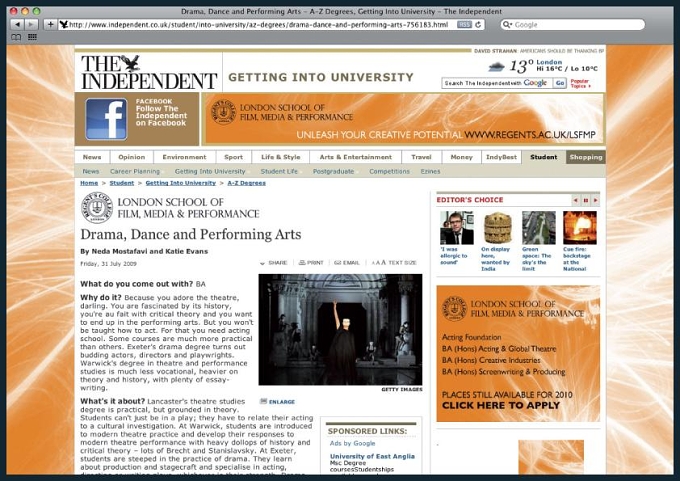Click the theatre stage article photo
This screenshot has width=680, height=481.
340,330
